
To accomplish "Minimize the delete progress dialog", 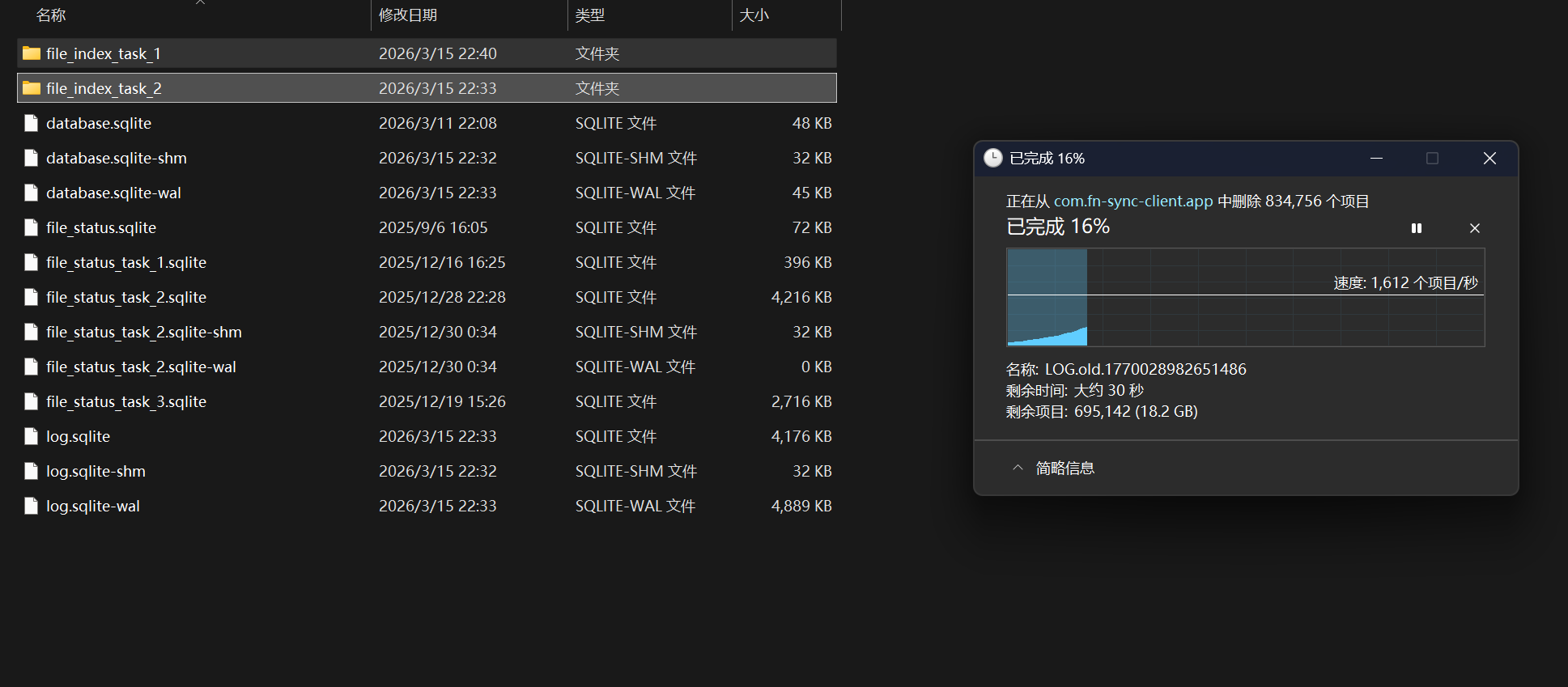I will click(1376, 158).
